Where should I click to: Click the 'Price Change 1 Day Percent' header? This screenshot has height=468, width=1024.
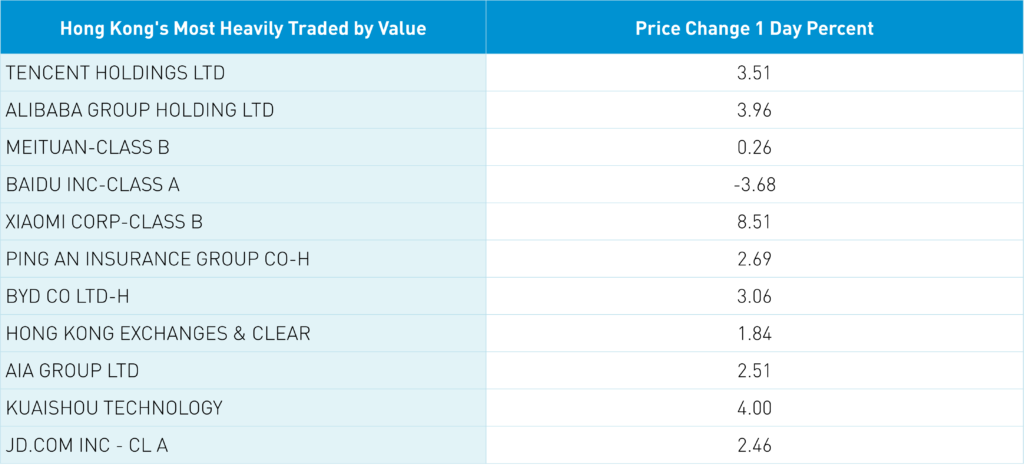pos(754,28)
